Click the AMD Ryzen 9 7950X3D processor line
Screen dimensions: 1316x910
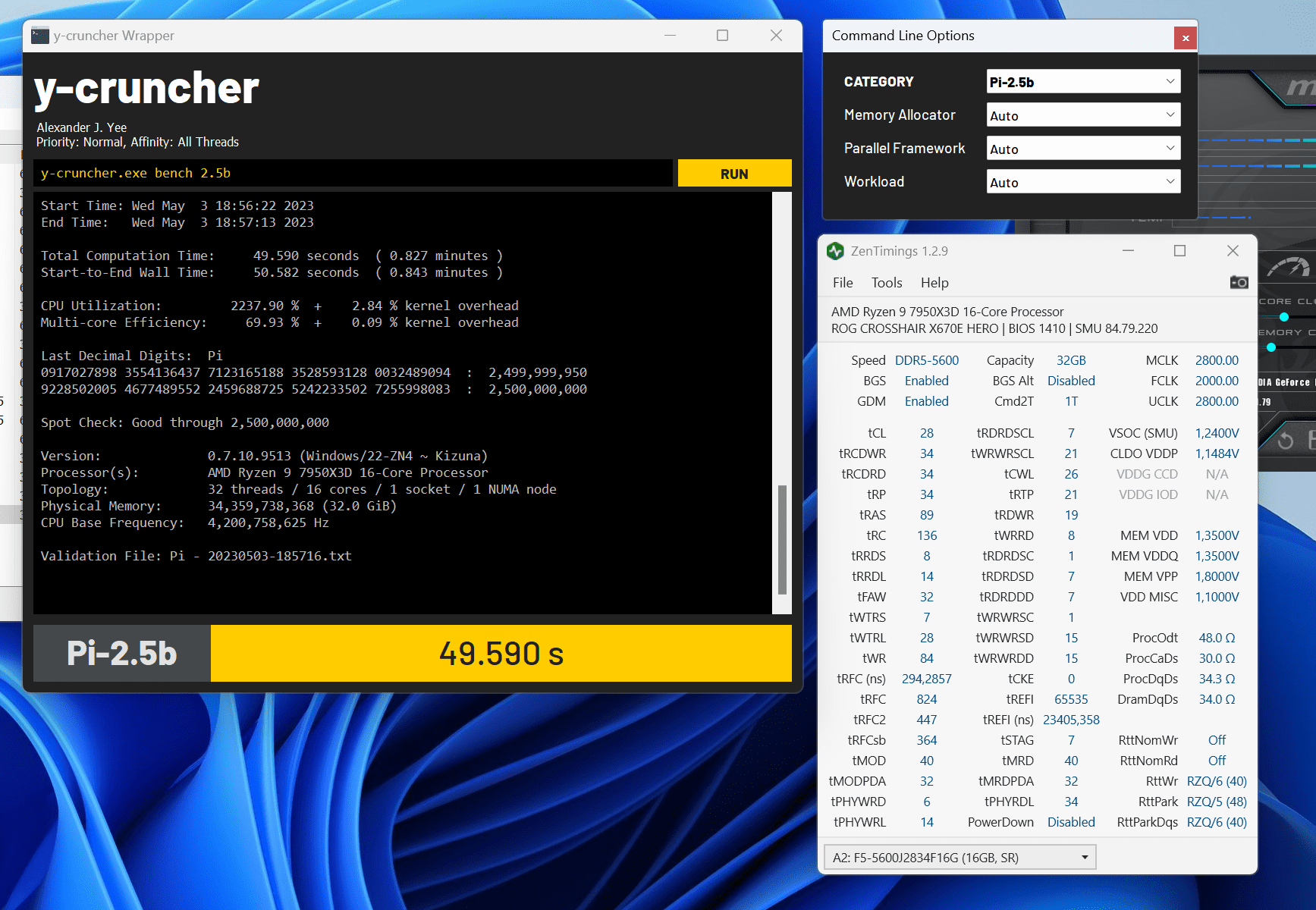(x=947, y=312)
